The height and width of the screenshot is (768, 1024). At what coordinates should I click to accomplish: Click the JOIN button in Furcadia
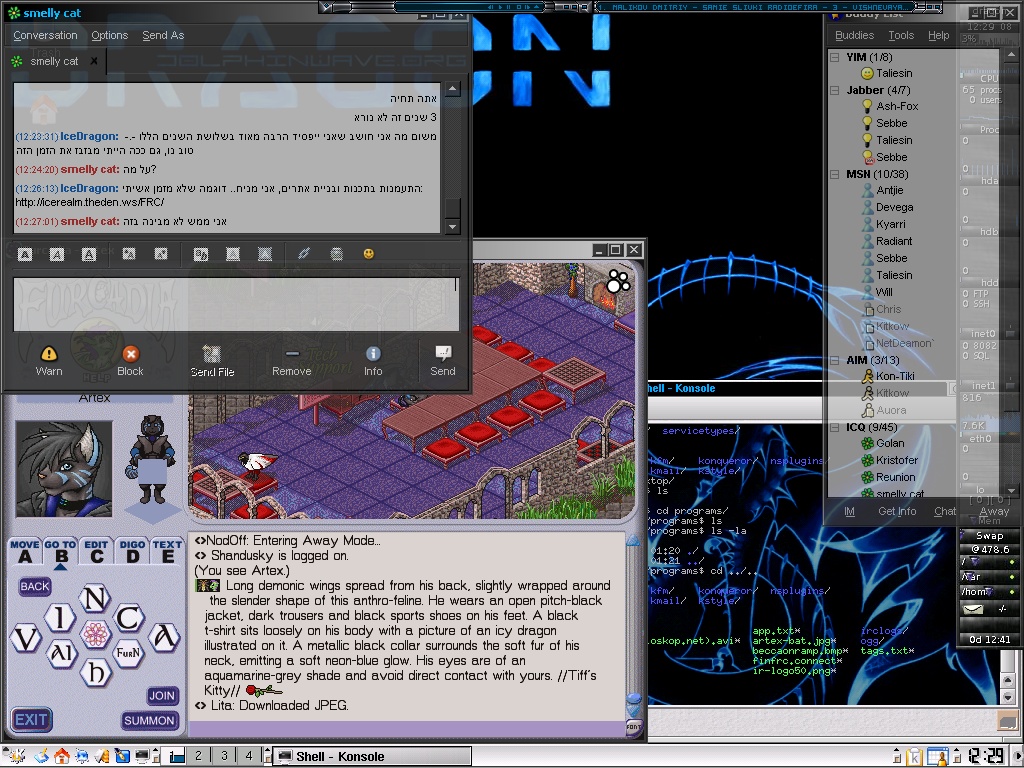click(161, 696)
